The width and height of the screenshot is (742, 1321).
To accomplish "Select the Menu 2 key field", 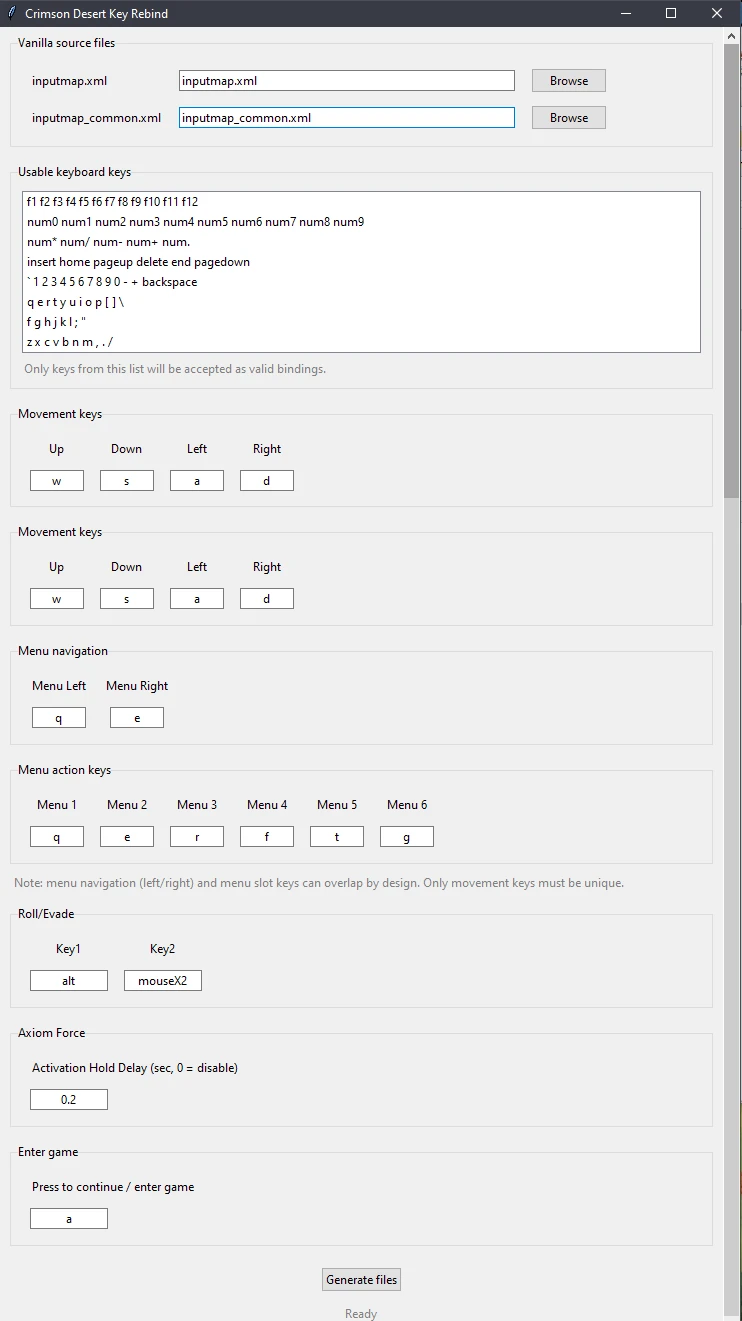I will pyautogui.click(x=127, y=837).
